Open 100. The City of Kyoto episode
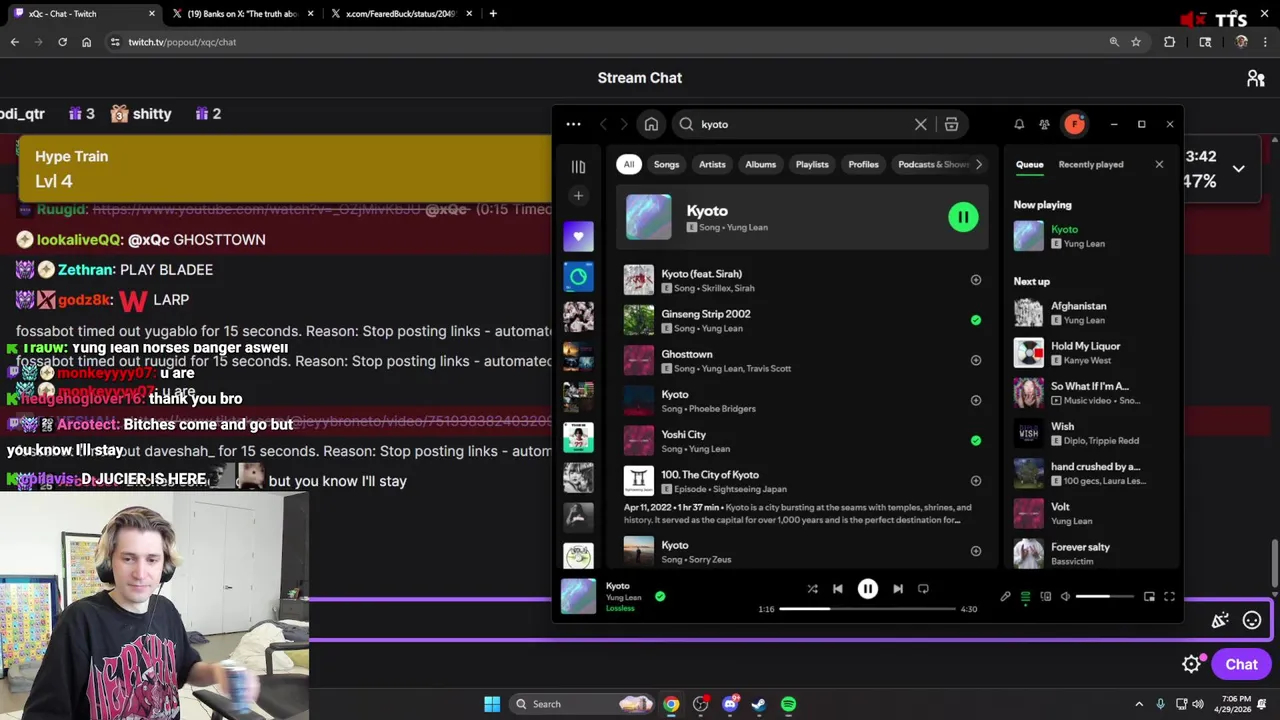This screenshot has width=1280, height=720. click(x=709, y=475)
